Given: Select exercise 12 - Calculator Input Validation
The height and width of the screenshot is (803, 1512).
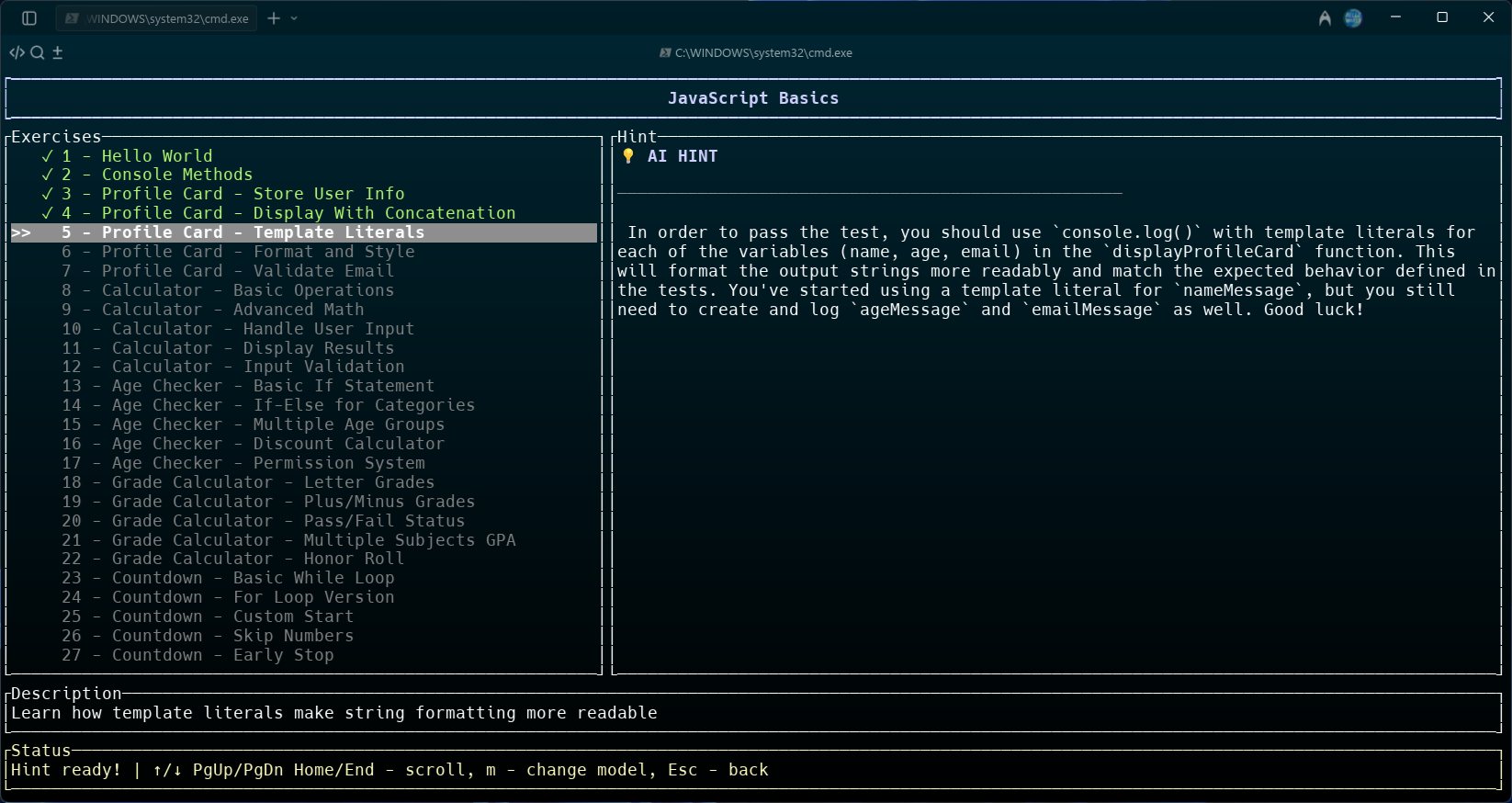Looking at the screenshot, I should coord(304,367).
